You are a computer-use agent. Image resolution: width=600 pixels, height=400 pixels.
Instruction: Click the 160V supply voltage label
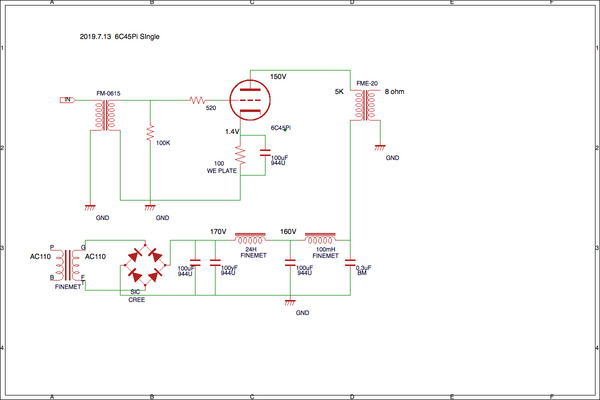pyautogui.click(x=288, y=232)
